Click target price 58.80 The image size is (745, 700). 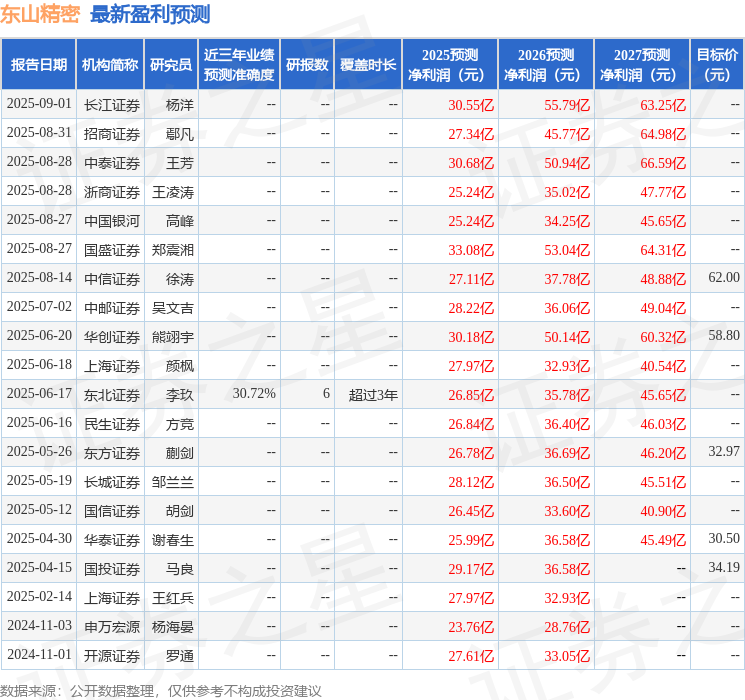coord(724,335)
